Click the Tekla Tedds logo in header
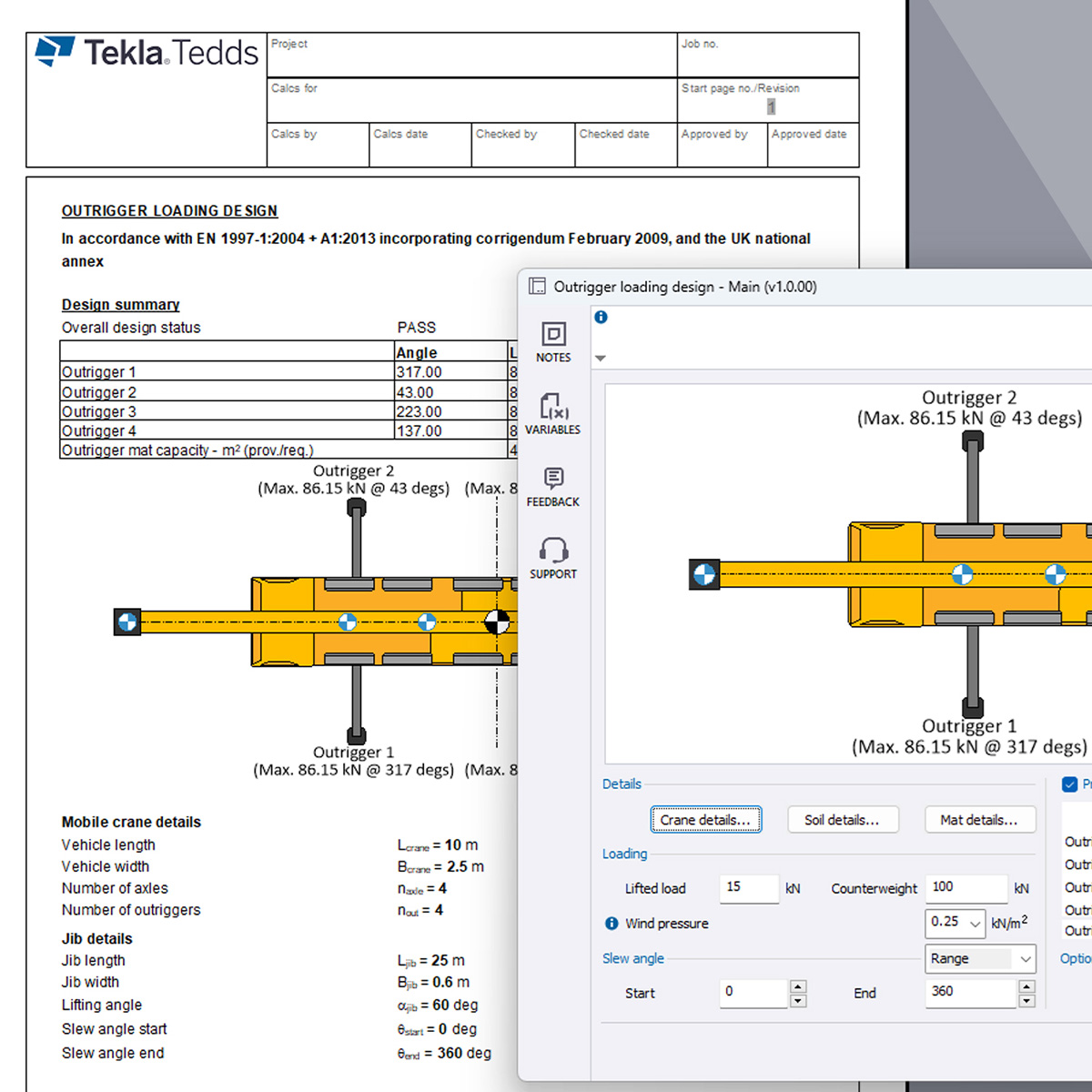This screenshot has height=1092, width=1092. pos(147,53)
